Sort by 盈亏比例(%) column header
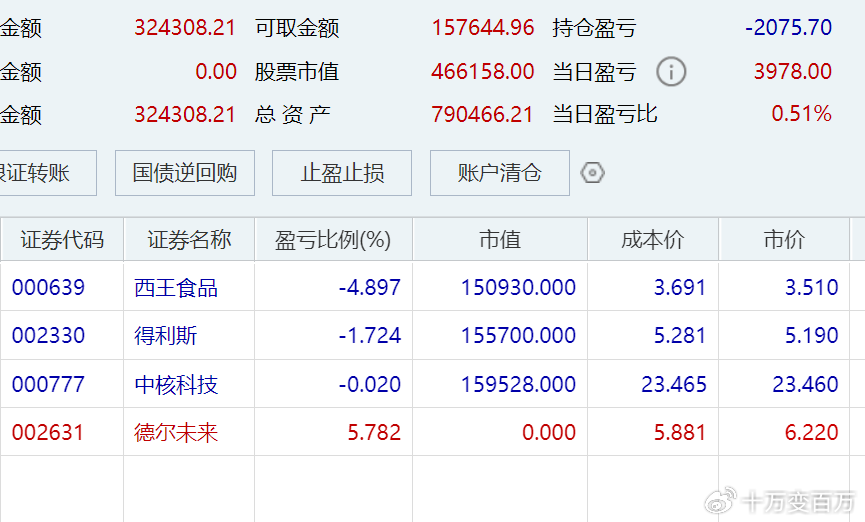The height and width of the screenshot is (522, 865). click(x=333, y=240)
